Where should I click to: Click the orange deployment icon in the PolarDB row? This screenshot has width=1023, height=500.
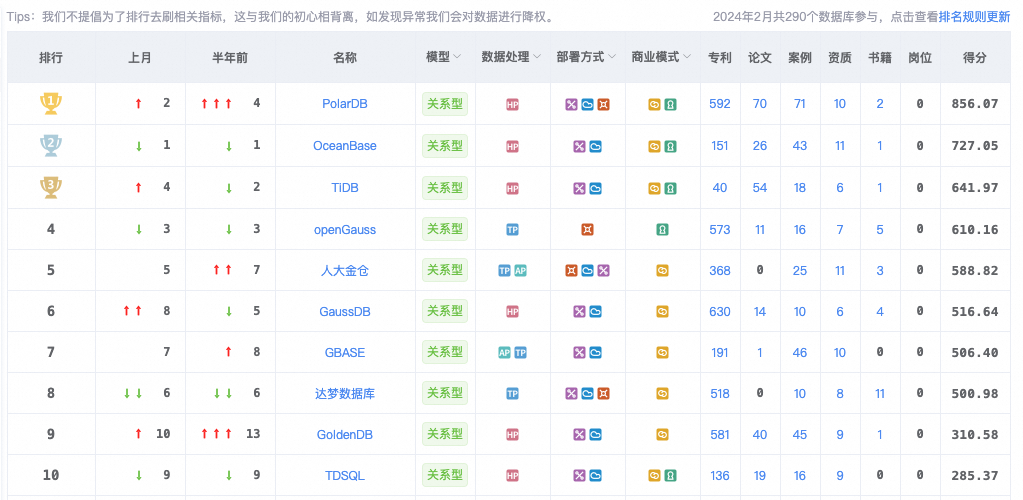(603, 104)
